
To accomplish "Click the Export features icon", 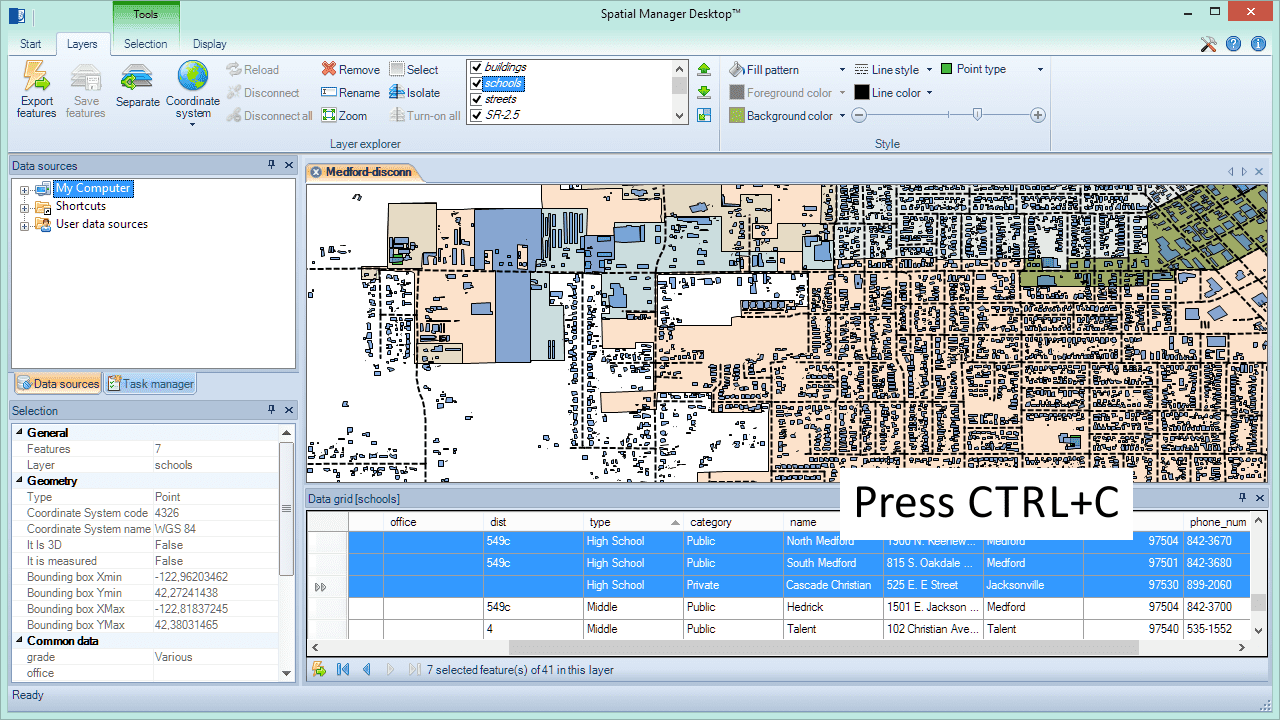I will point(36,89).
